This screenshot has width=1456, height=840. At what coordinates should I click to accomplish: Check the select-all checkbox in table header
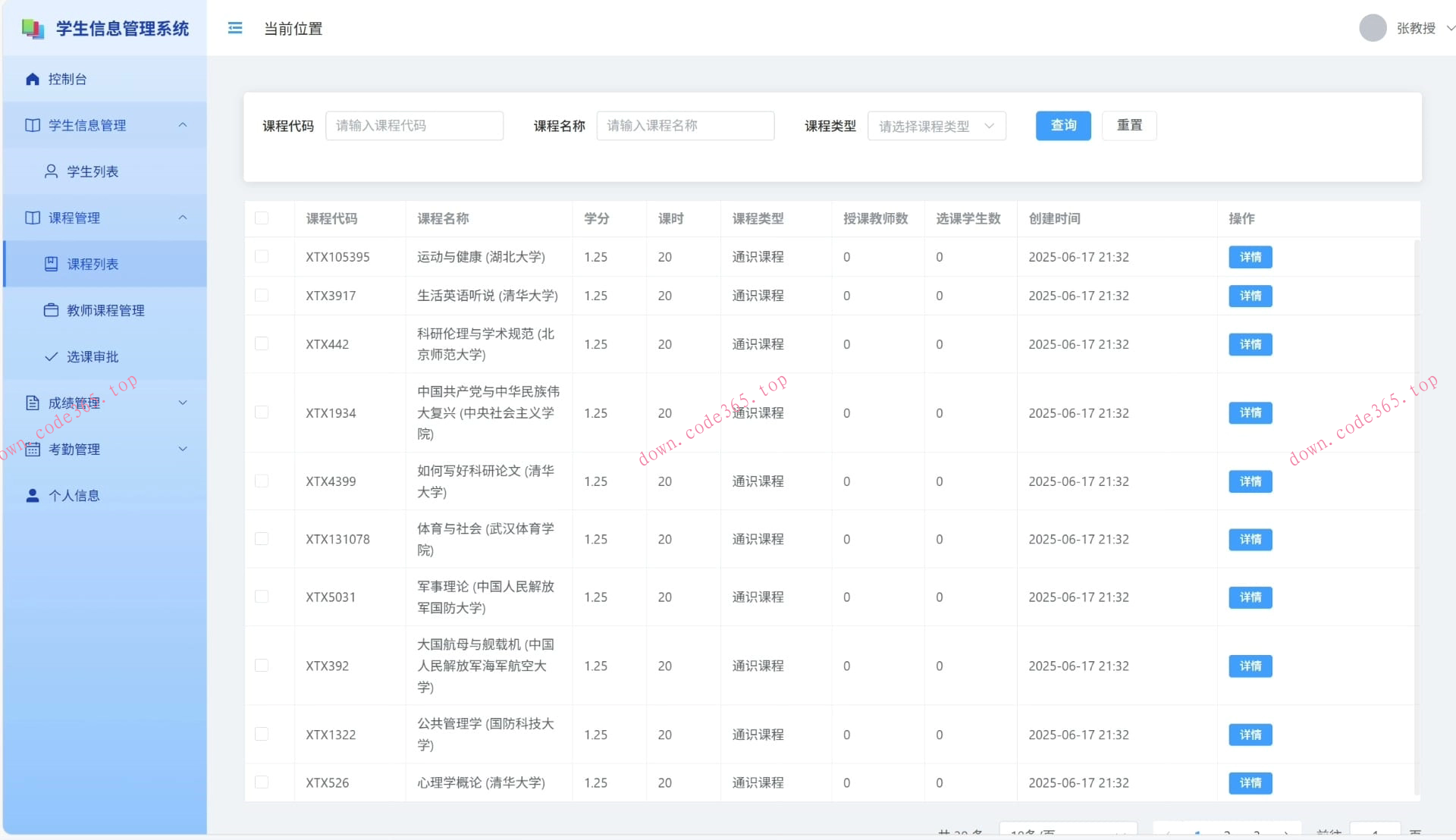click(262, 218)
